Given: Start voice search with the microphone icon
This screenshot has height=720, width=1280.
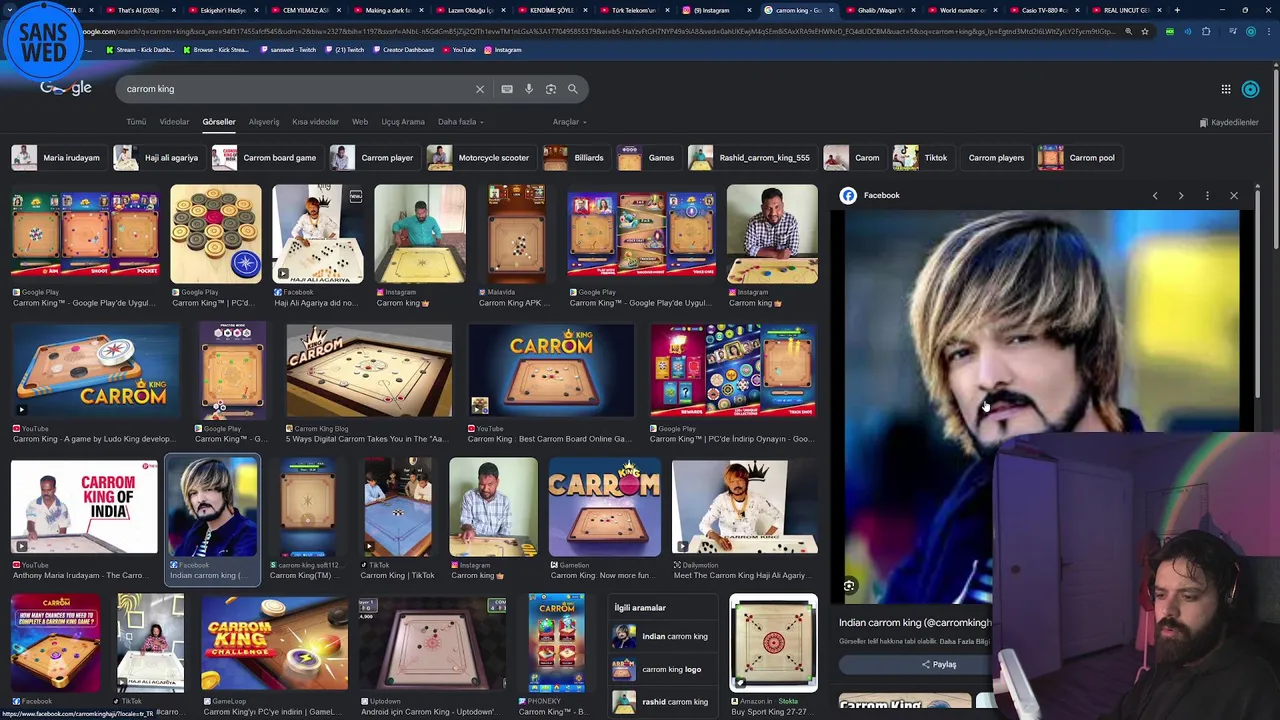Looking at the screenshot, I should pos(529,89).
